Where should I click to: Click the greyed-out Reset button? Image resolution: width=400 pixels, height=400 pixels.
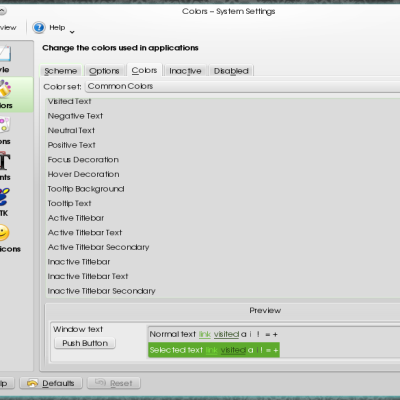(114, 383)
